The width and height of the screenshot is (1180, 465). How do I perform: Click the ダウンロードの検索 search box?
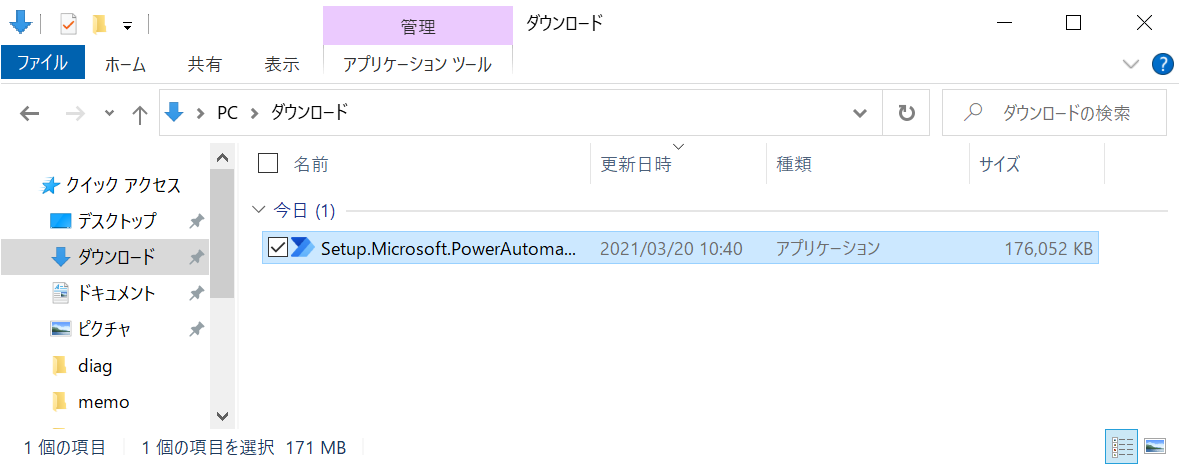(1054, 113)
